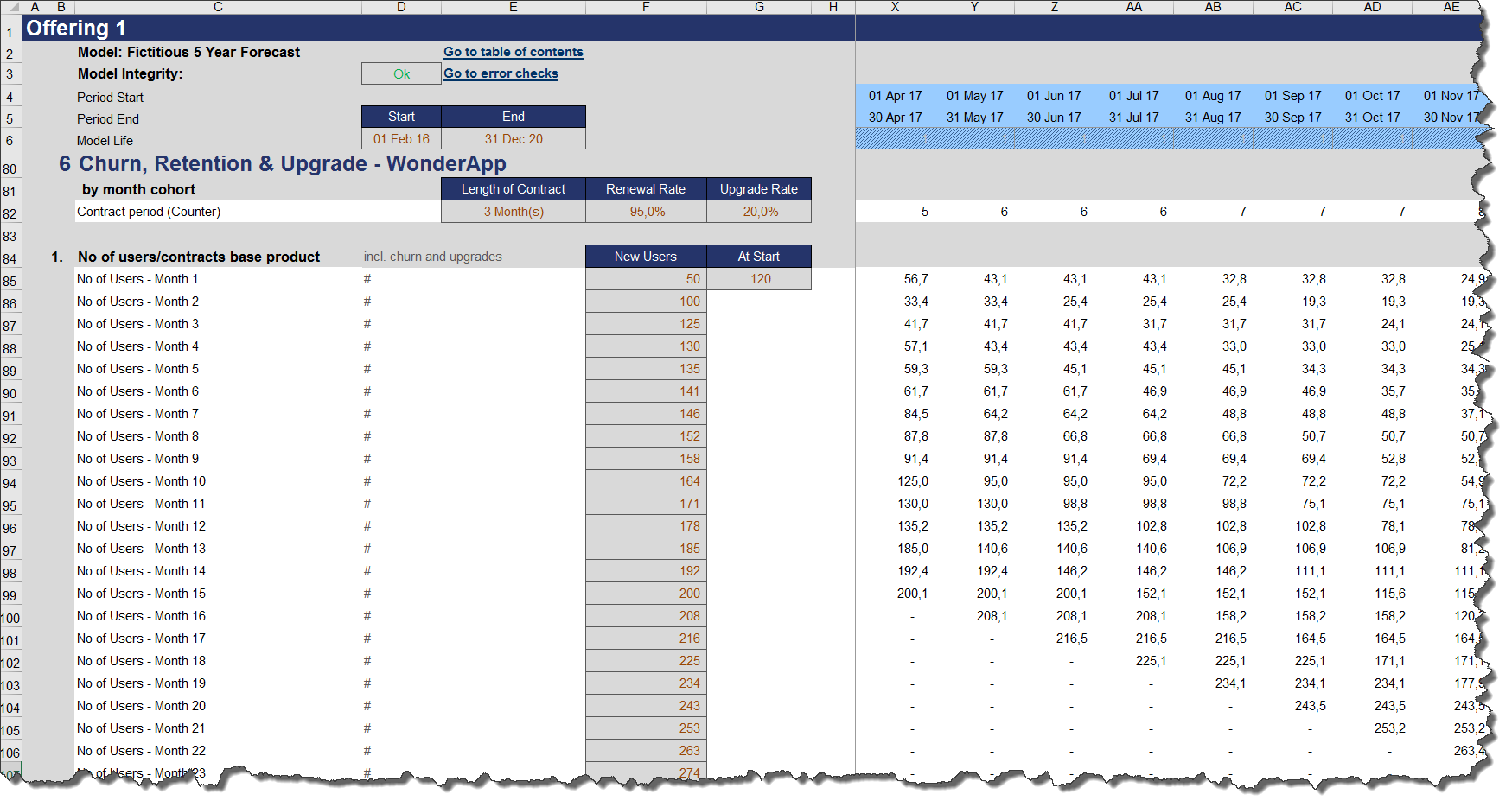Select the 'No of Users - Month 1' row label
This screenshot has width=1512, height=807.
tap(137, 279)
